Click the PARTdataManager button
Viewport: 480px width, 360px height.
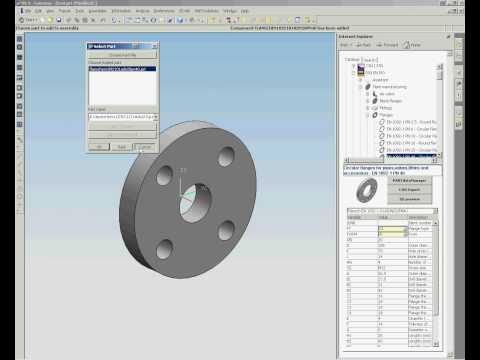(x=409, y=181)
